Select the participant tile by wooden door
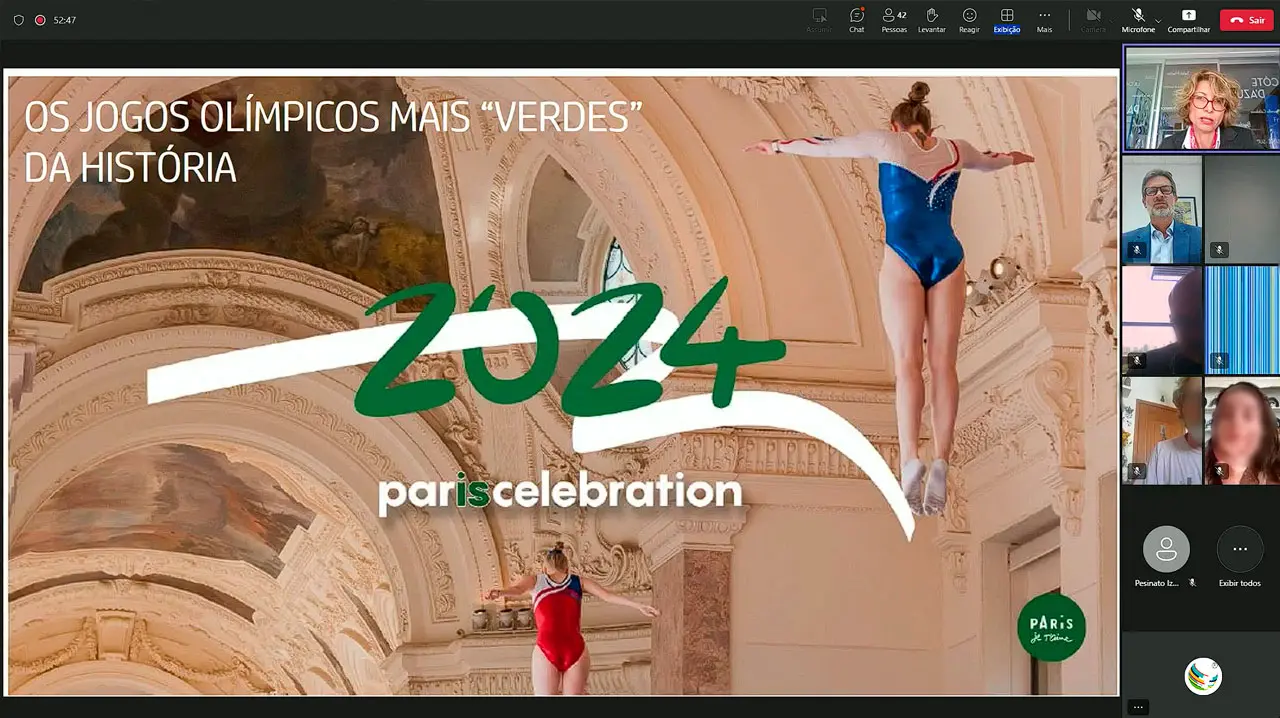Viewport: 1280px width, 718px height. click(x=1161, y=431)
